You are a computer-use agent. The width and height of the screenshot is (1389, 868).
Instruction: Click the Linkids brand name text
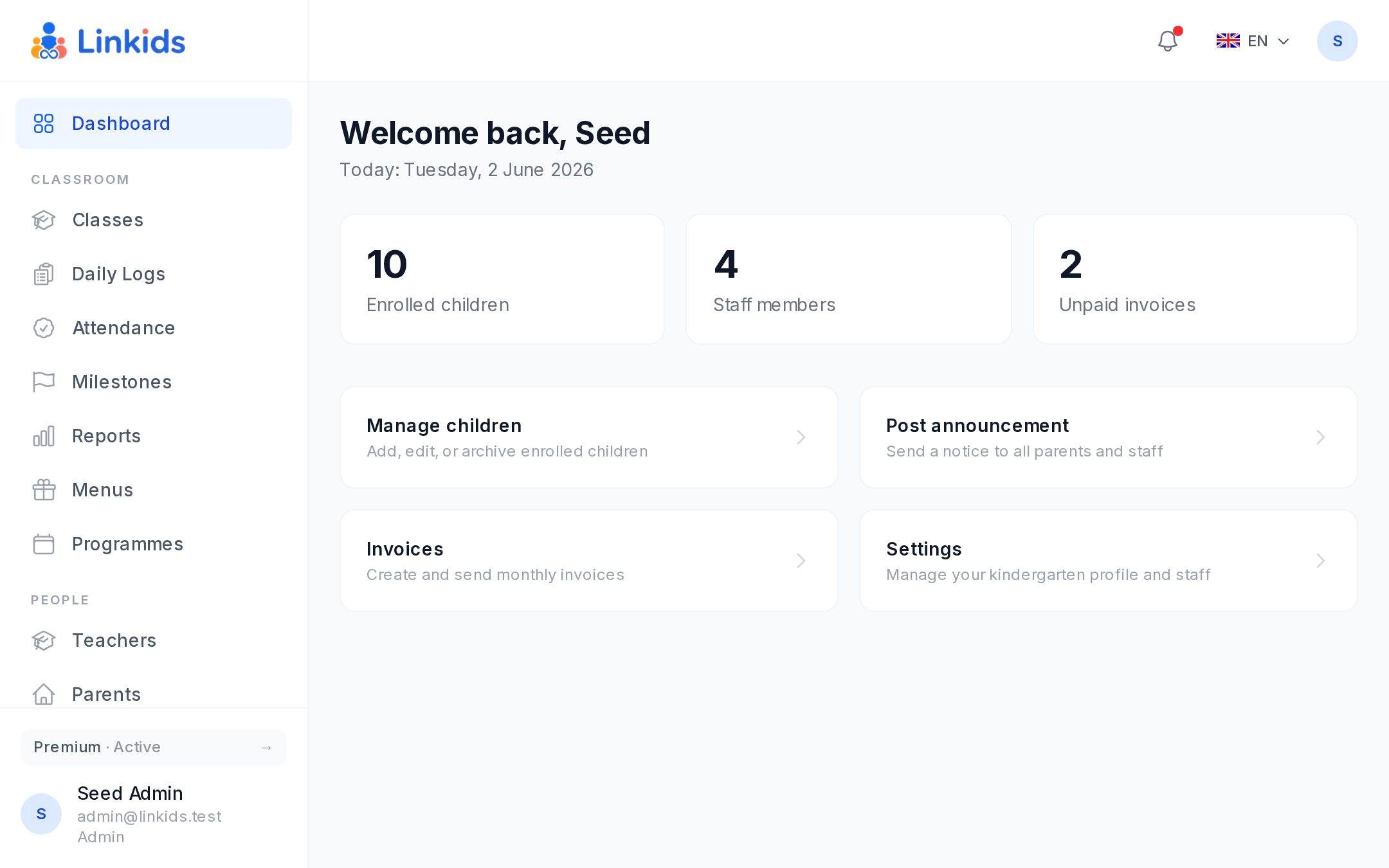point(131,41)
